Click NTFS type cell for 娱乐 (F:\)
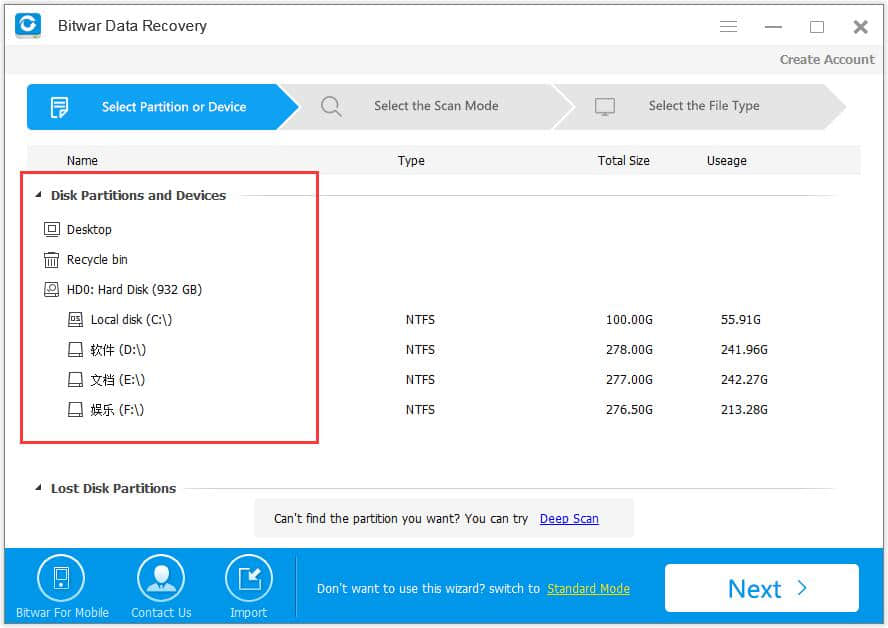Screen dimensions: 888x628 (x=420, y=409)
